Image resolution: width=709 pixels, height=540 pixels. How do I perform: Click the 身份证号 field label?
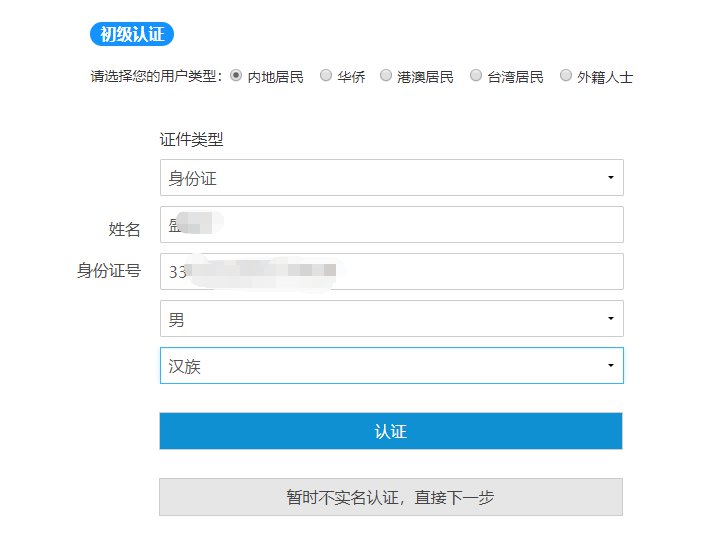point(108,270)
